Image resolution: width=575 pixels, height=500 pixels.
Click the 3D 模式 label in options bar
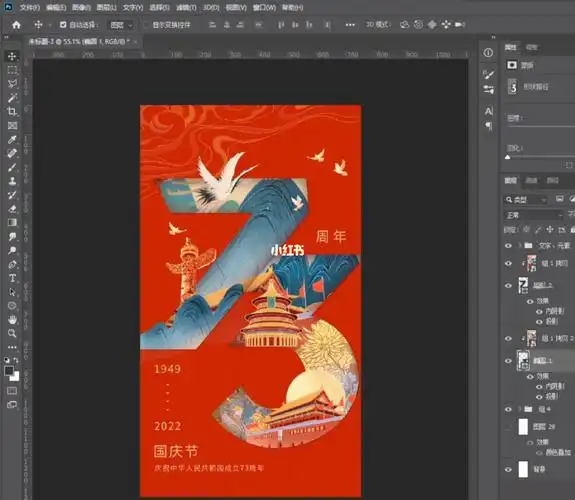[377, 25]
